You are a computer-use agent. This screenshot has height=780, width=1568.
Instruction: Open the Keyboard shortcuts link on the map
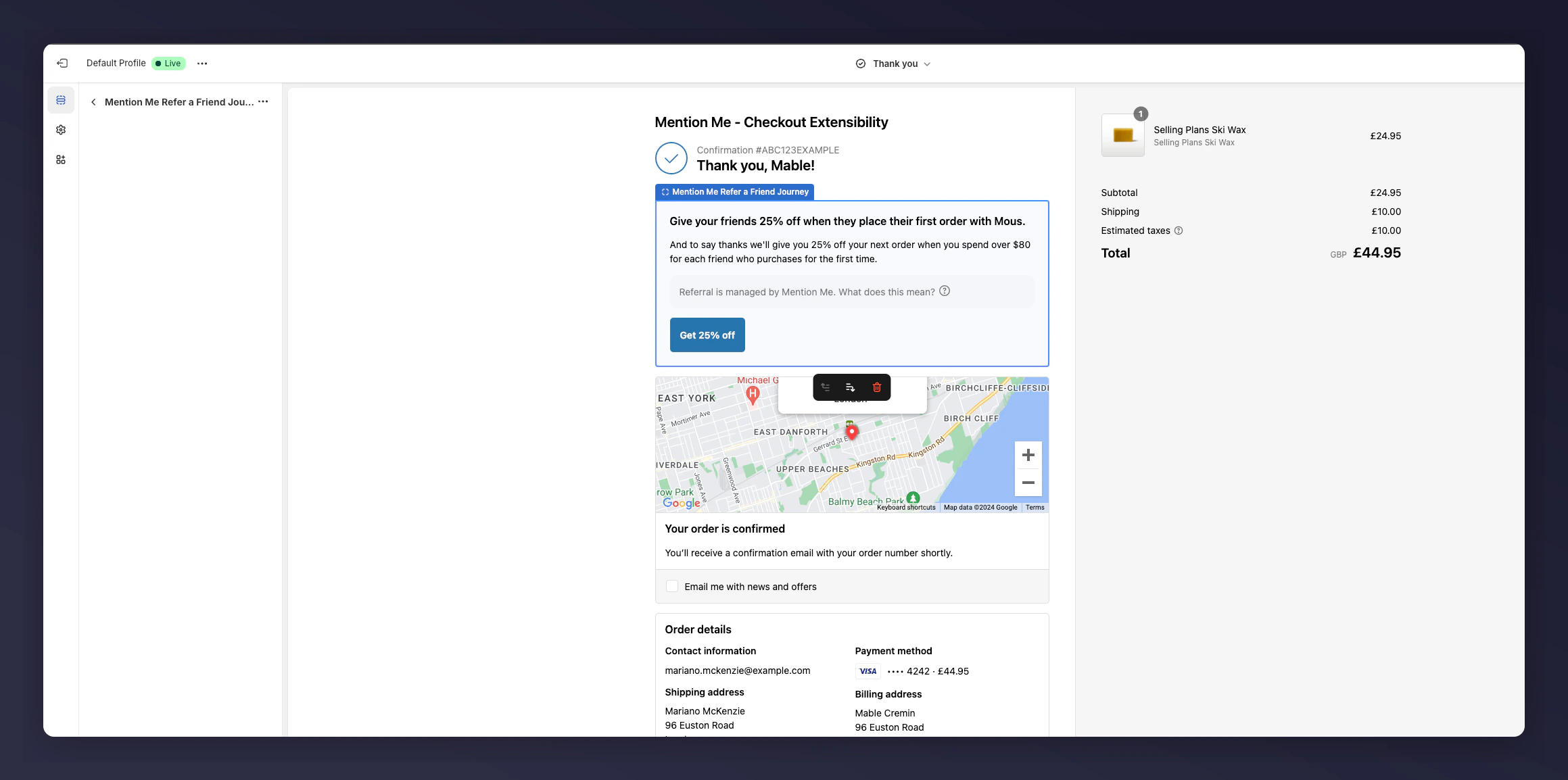[x=906, y=508]
